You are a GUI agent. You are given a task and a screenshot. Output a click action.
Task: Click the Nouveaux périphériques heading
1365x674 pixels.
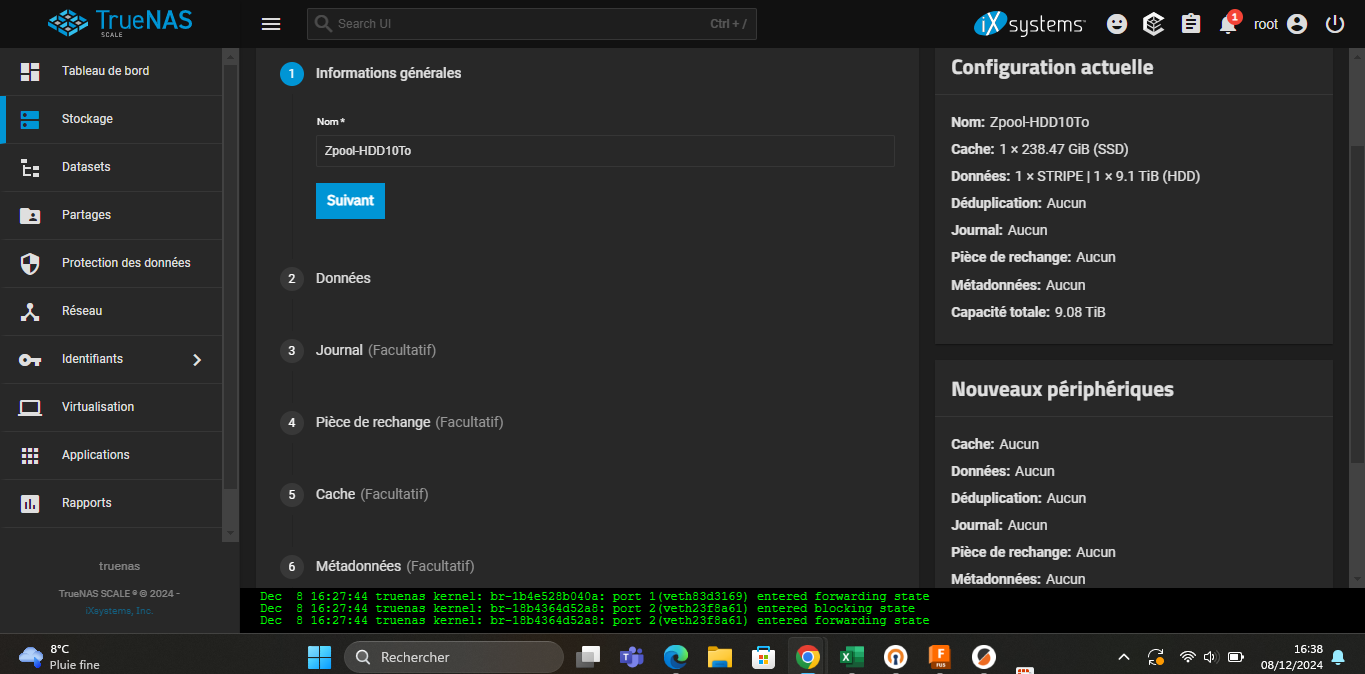(1062, 389)
